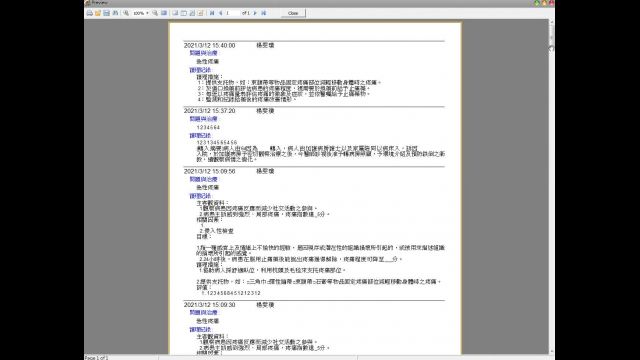Click the 2021/3/12 15:40:00 record header

click(x=229, y=45)
